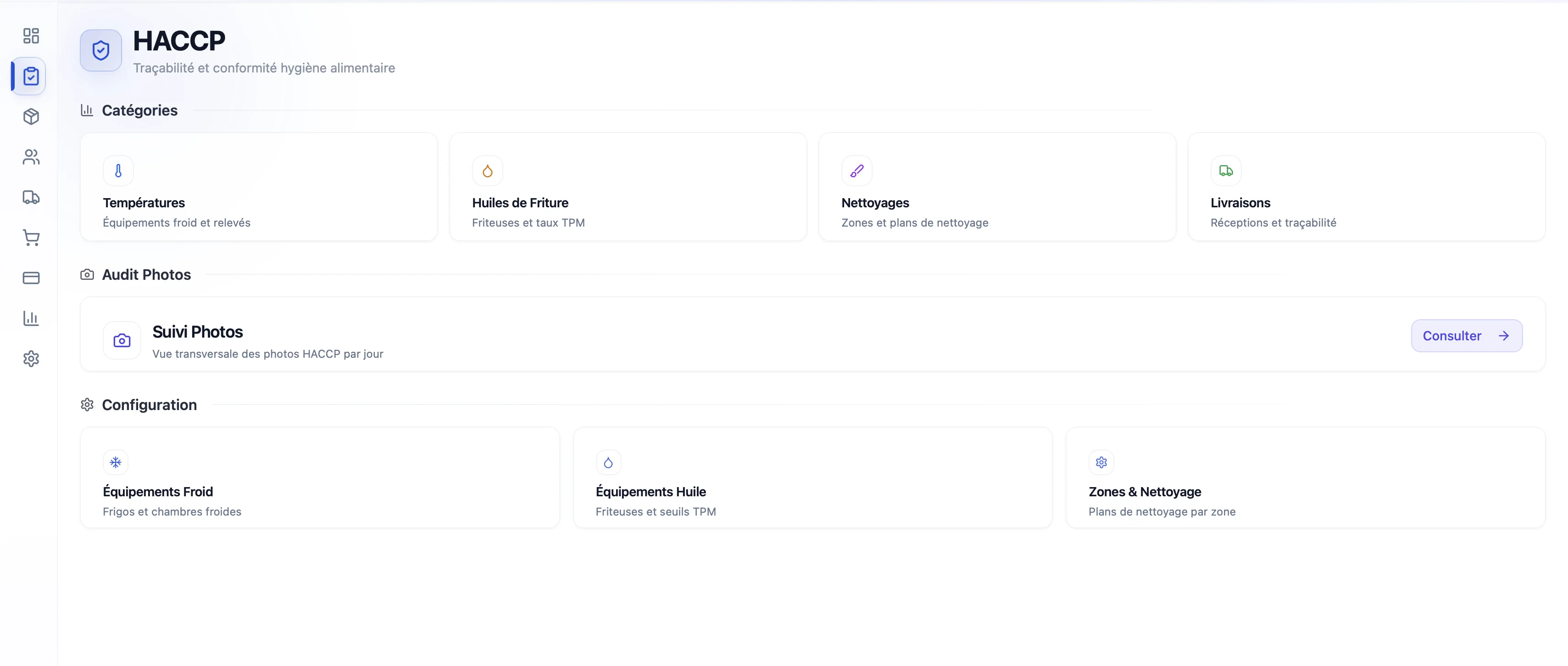The height and width of the screenshot is (666, 1568).
Task: Open the credit card payments sidebar icon
Action: tap(31, 277)
